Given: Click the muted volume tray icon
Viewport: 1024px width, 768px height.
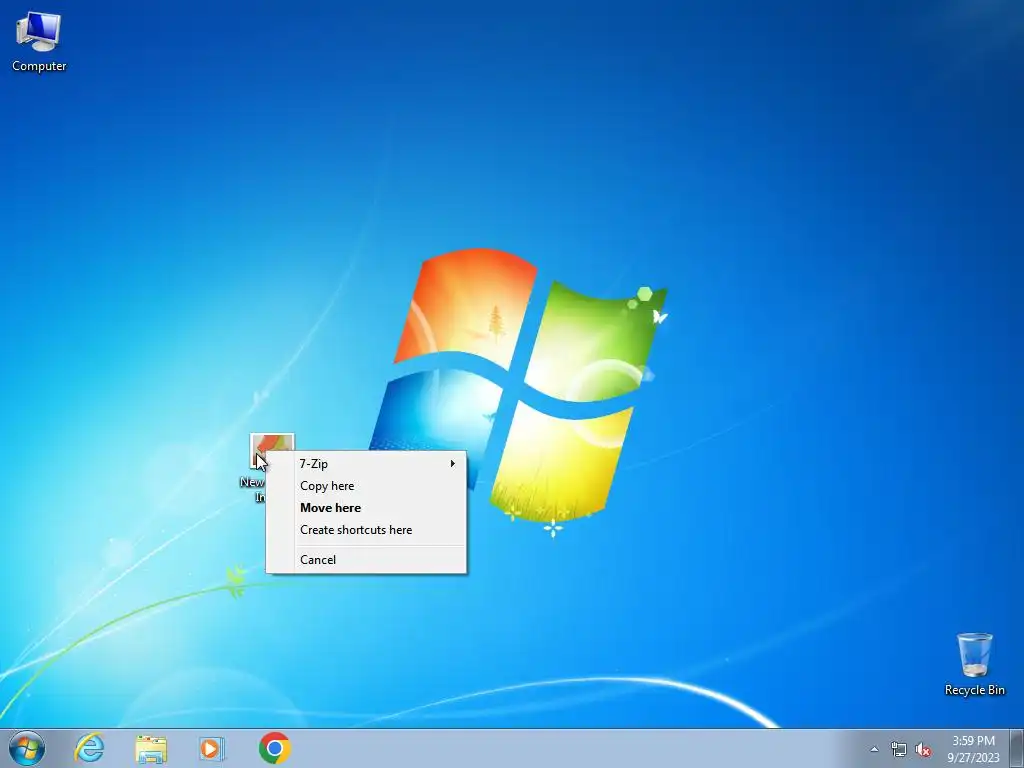Looking at the screenshot, I should tap(923, 750).
